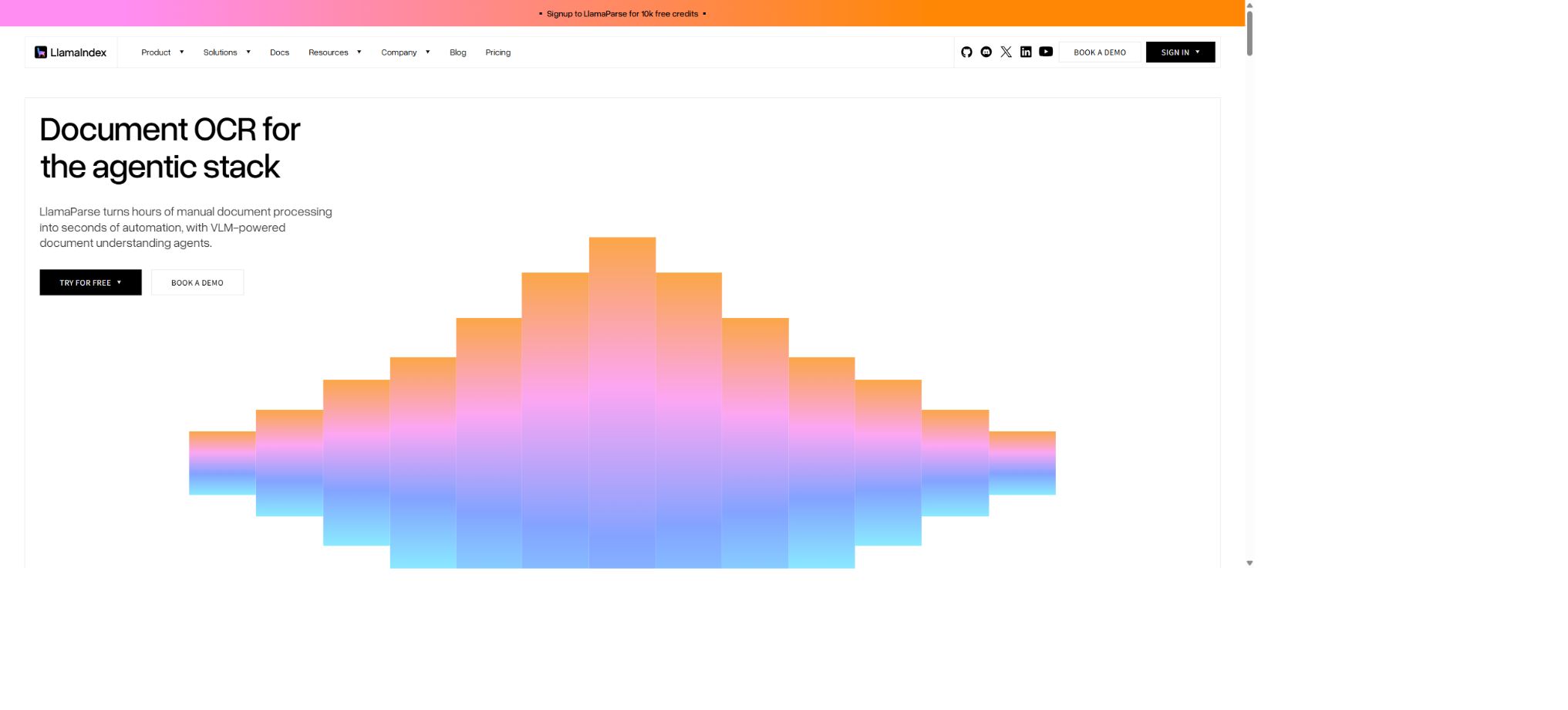
Task: Open the LinkedIn page icon
Action: point(1026,52)
